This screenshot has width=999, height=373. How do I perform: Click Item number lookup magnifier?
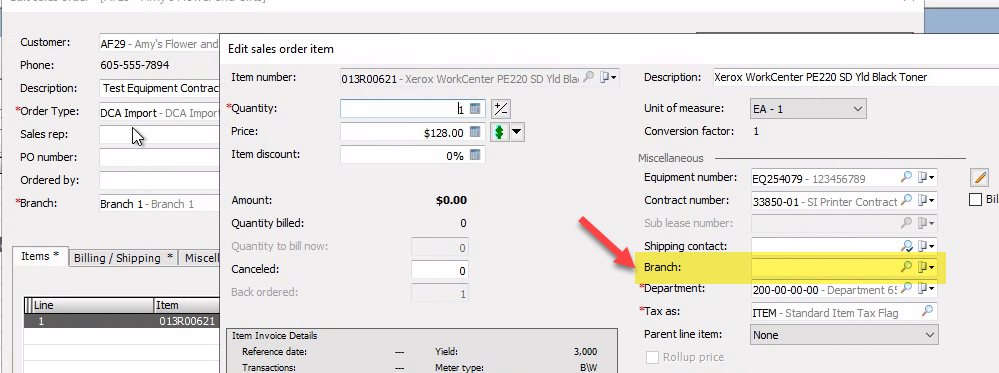click(x=589, y=77)
